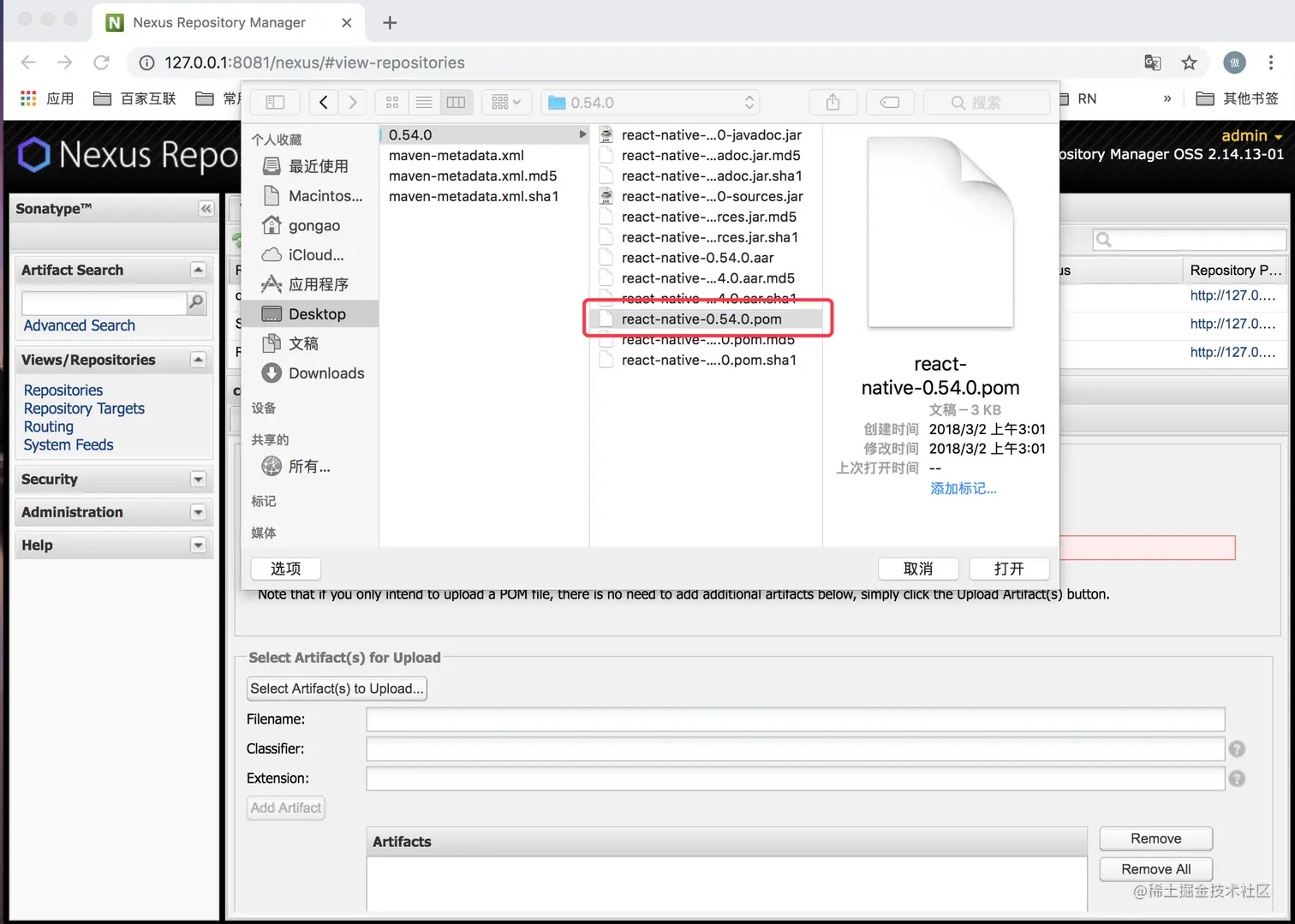
Task: Toggle the file dialog sidebar button
Action: 275,102
